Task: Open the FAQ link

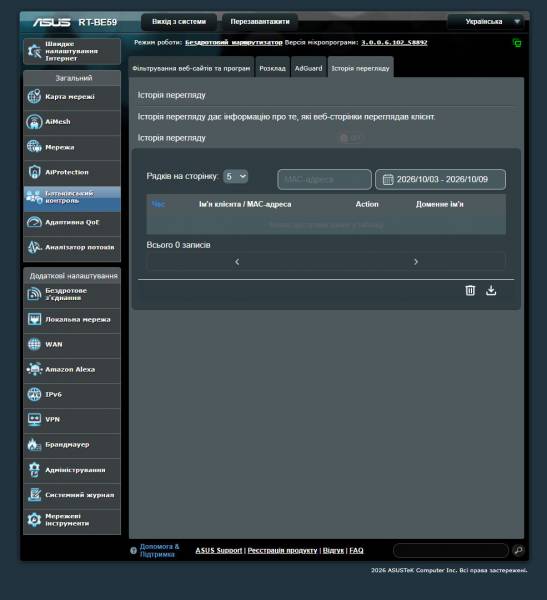Action: (356, 550)
